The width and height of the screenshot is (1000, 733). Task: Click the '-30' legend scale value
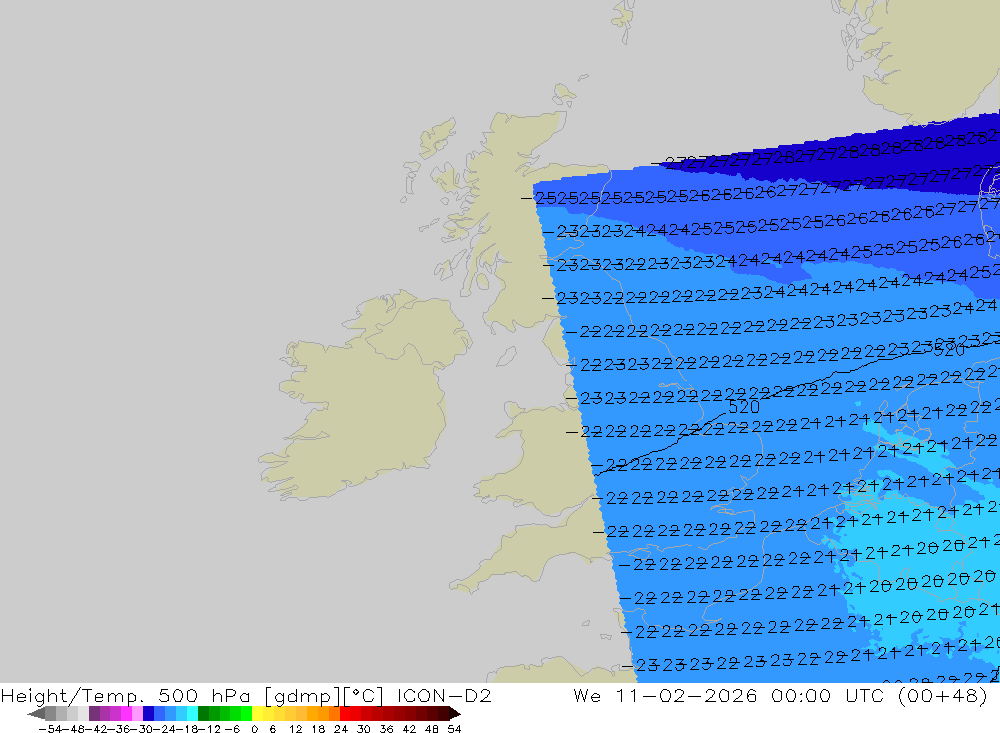coord(142,729)
